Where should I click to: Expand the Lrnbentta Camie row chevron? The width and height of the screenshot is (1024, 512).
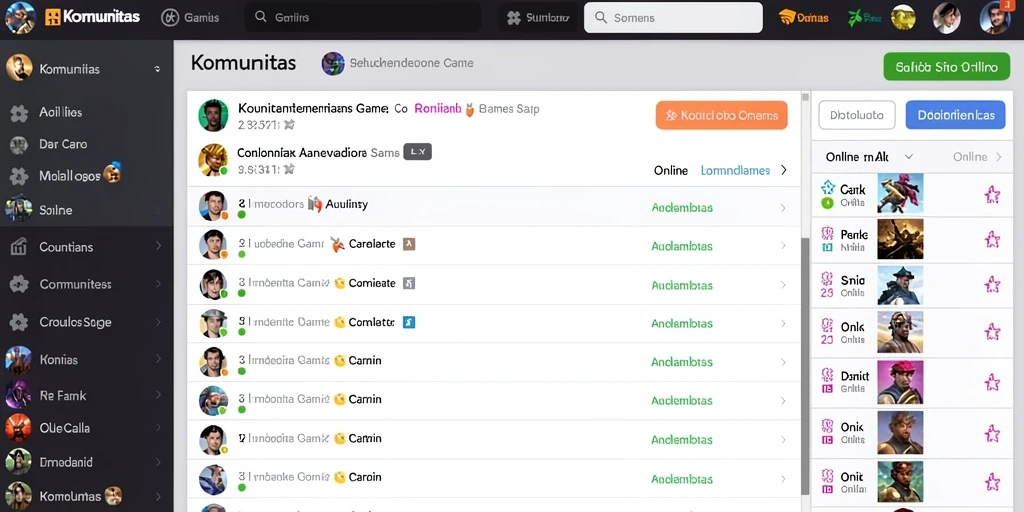(x=783, y=285)
